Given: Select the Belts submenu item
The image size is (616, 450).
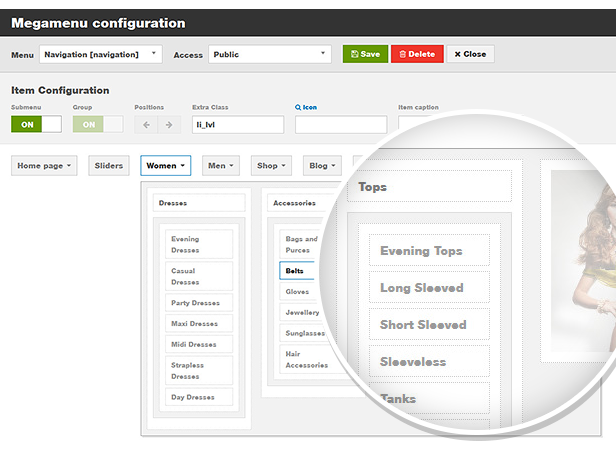Looking at the screenshot, I should [296, 270].
